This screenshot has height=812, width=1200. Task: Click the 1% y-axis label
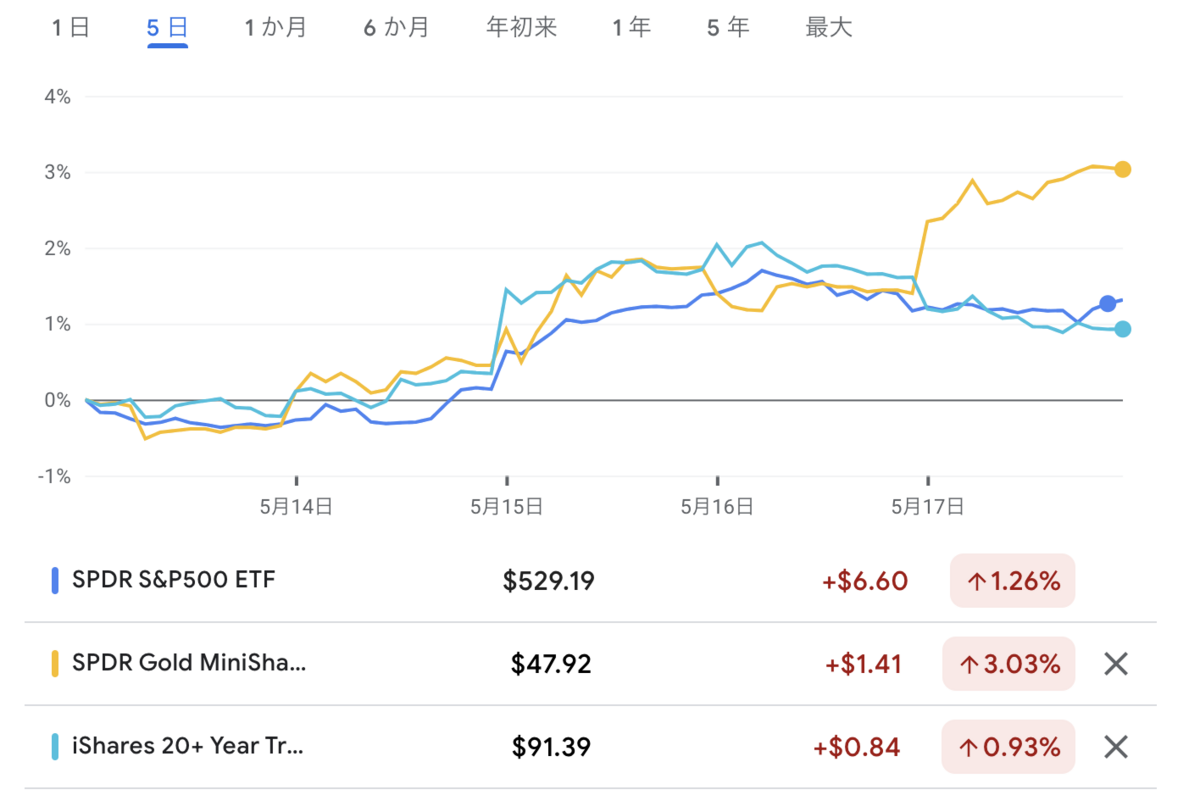pos(57,325)
